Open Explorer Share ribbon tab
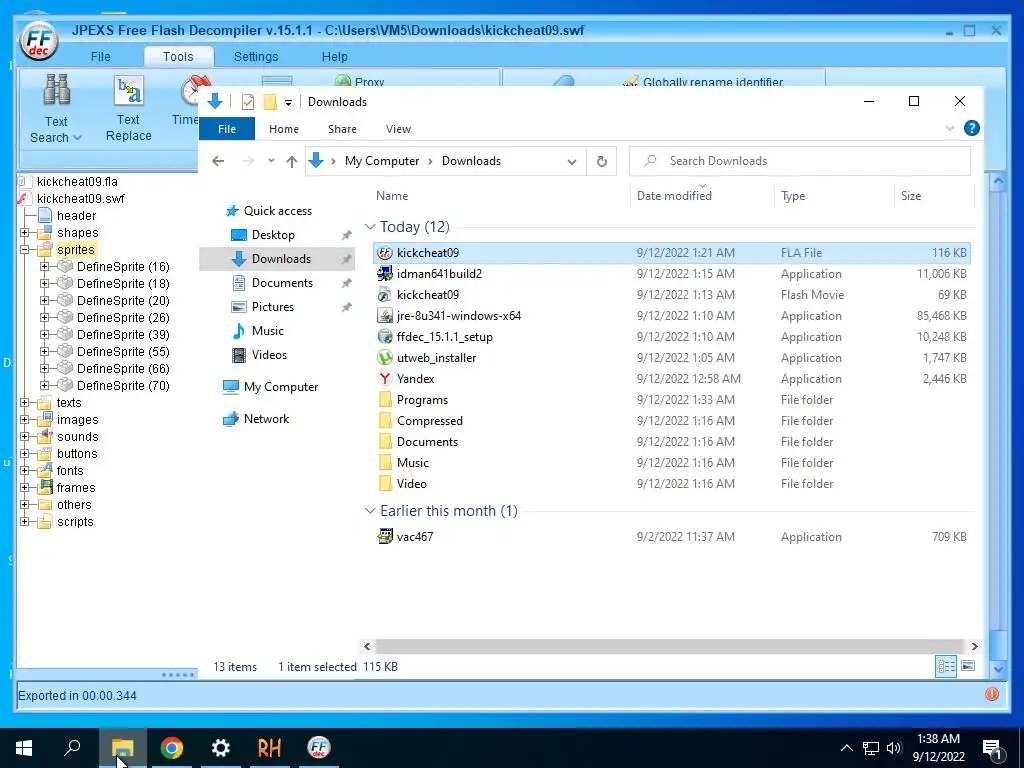The image size is (1024, 768). tap(342, 129)
